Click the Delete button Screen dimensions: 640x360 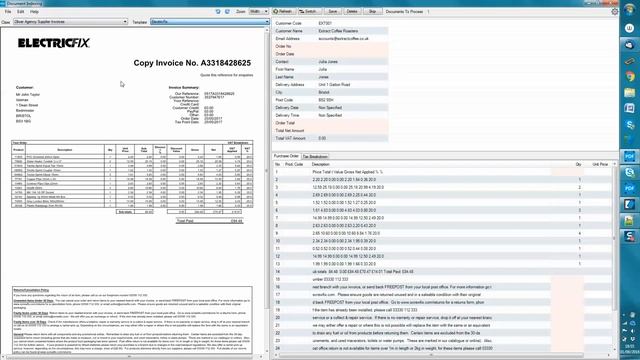[352, 11]
